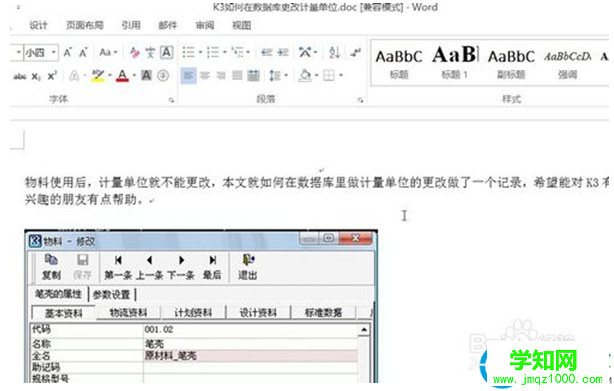The height and width of the screenshot is (391, 614).
Task: Apply the 副标题 style
Action: click(511, 64)
